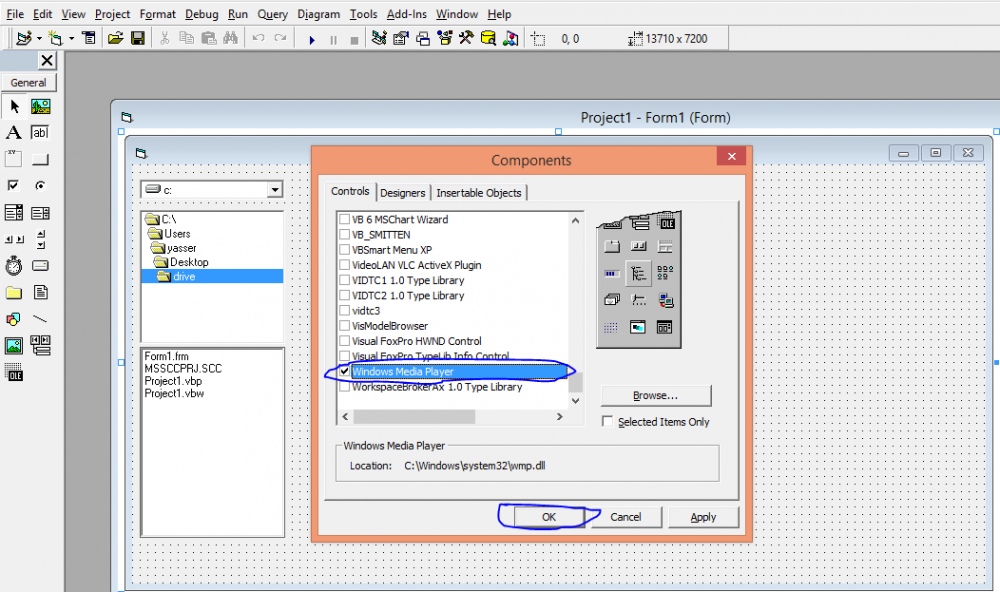
Task: Open the Project menu
Action: (x=112, y=14)
